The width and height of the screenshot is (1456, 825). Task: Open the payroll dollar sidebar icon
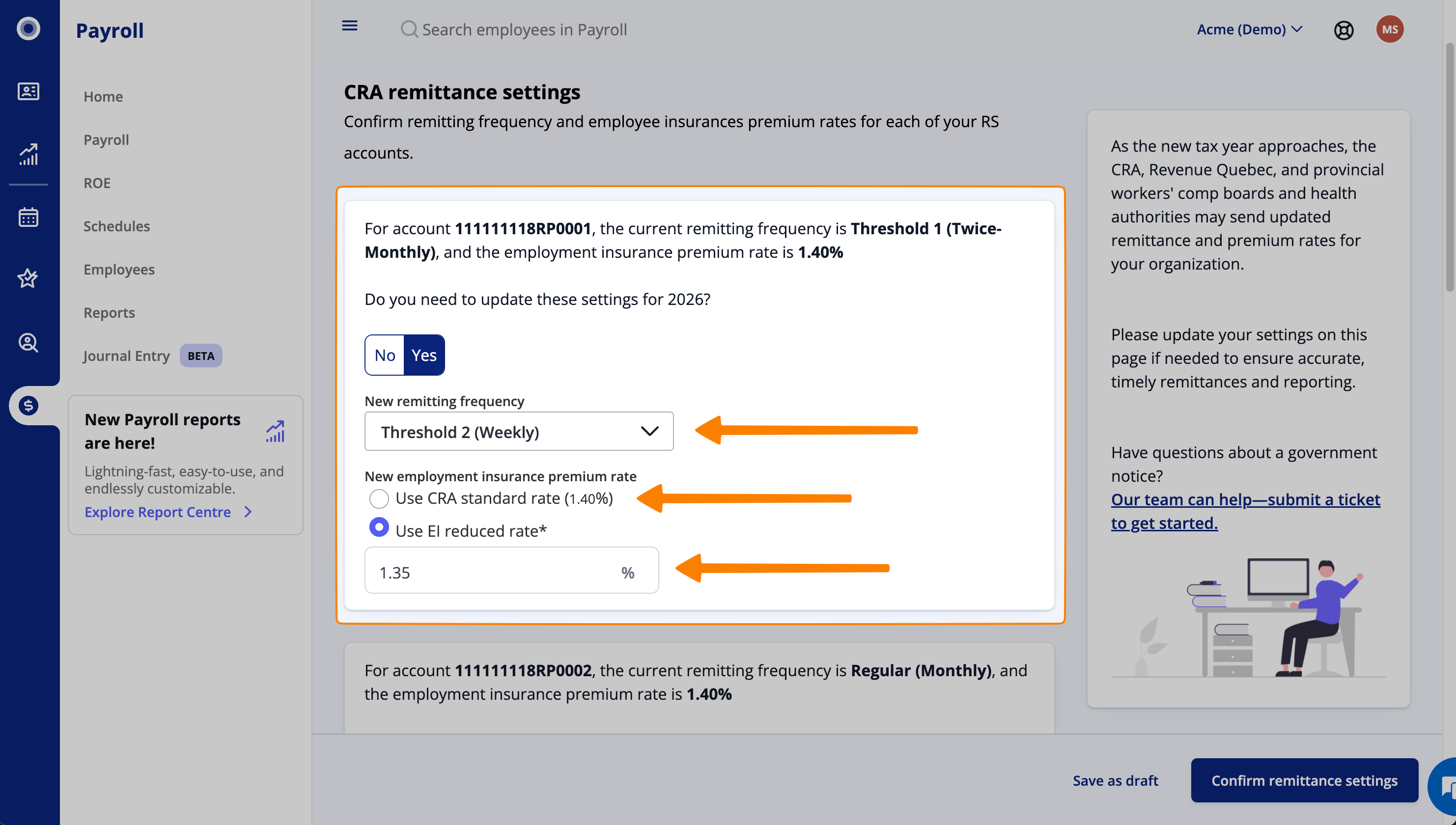28,406
